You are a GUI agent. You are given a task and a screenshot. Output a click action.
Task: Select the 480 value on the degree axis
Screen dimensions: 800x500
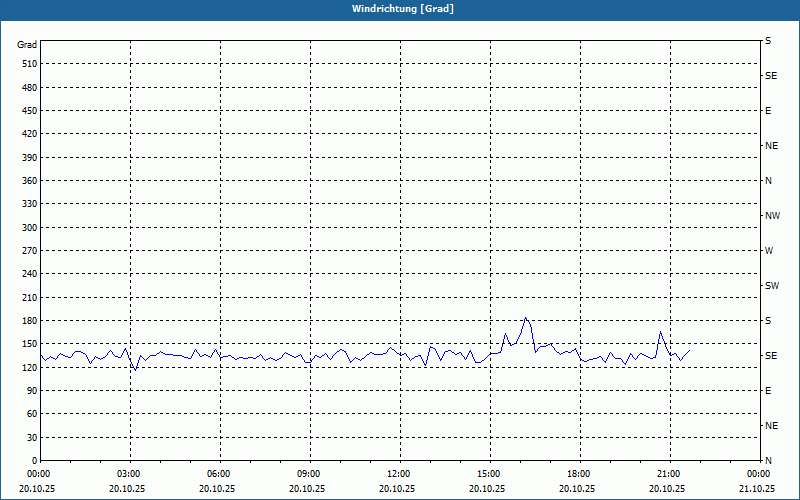coord(30,87)
